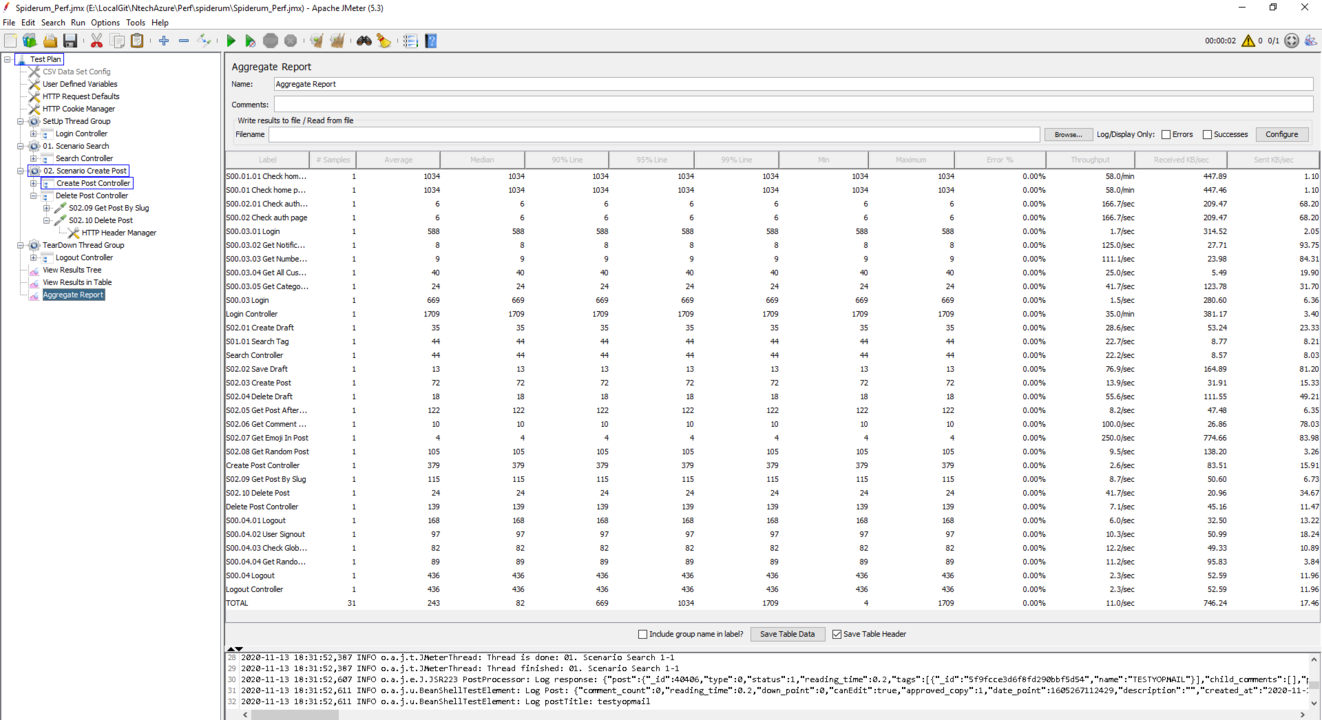Expand the Create Post Controller node

point(33,183)
